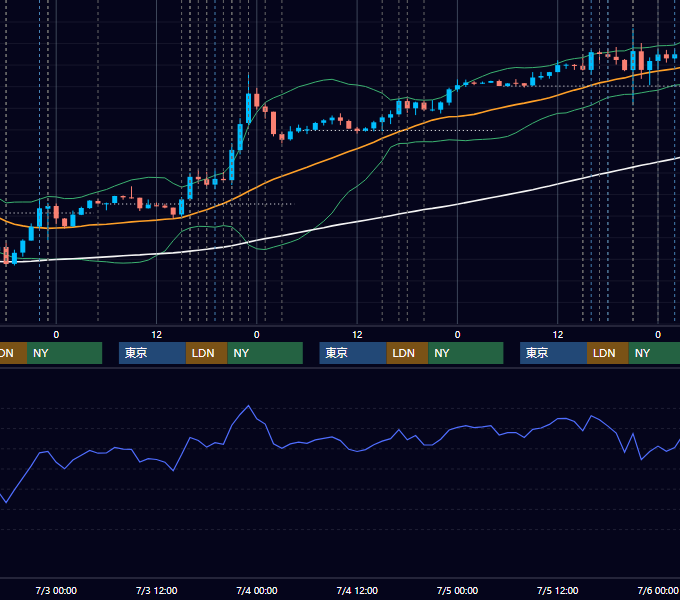Click the 7/3 00:00 date label
The image size is (680, 600).
point(56,590)
